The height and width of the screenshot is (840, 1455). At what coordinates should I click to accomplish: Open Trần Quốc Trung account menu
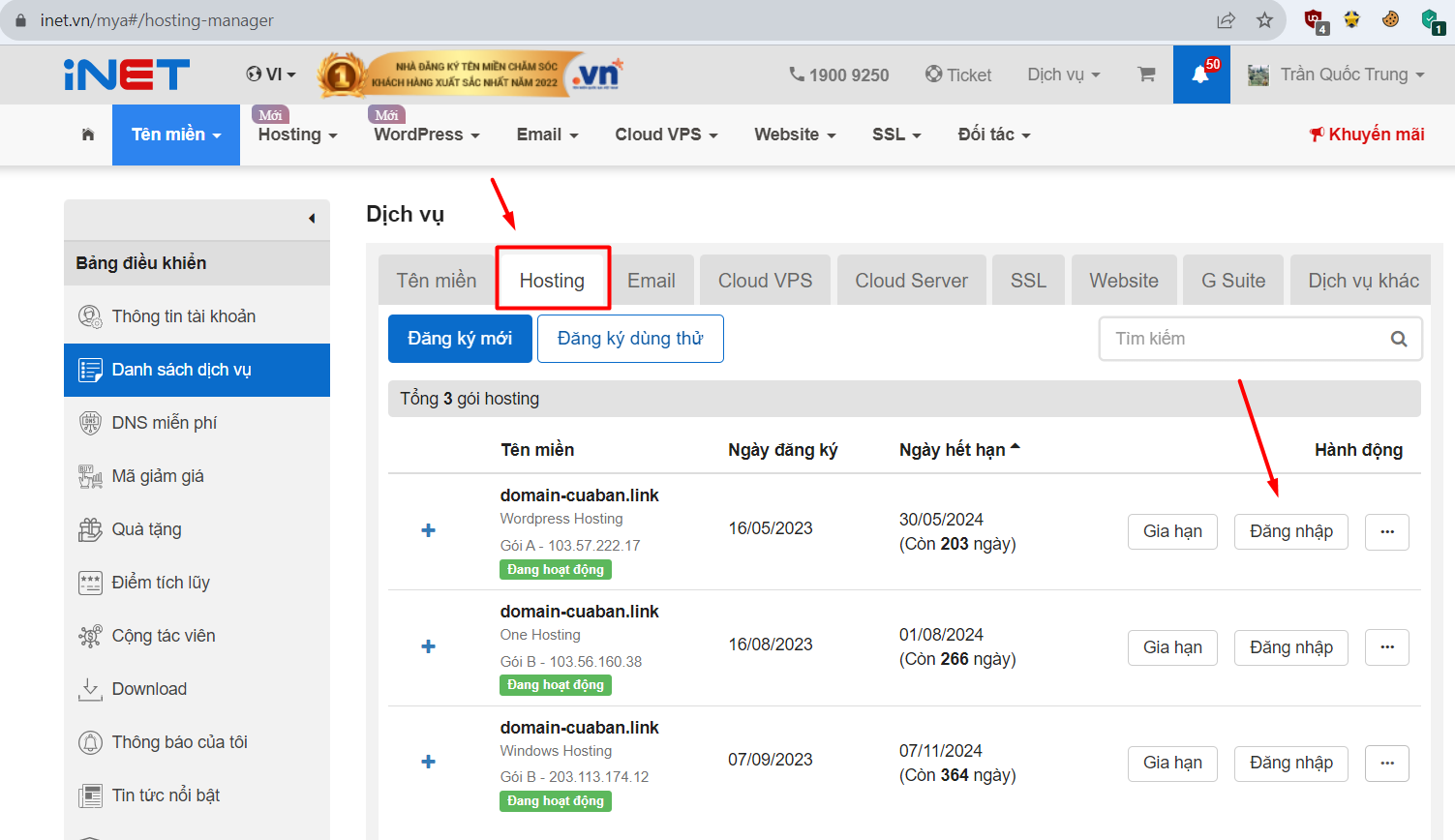click(1337, 75)
